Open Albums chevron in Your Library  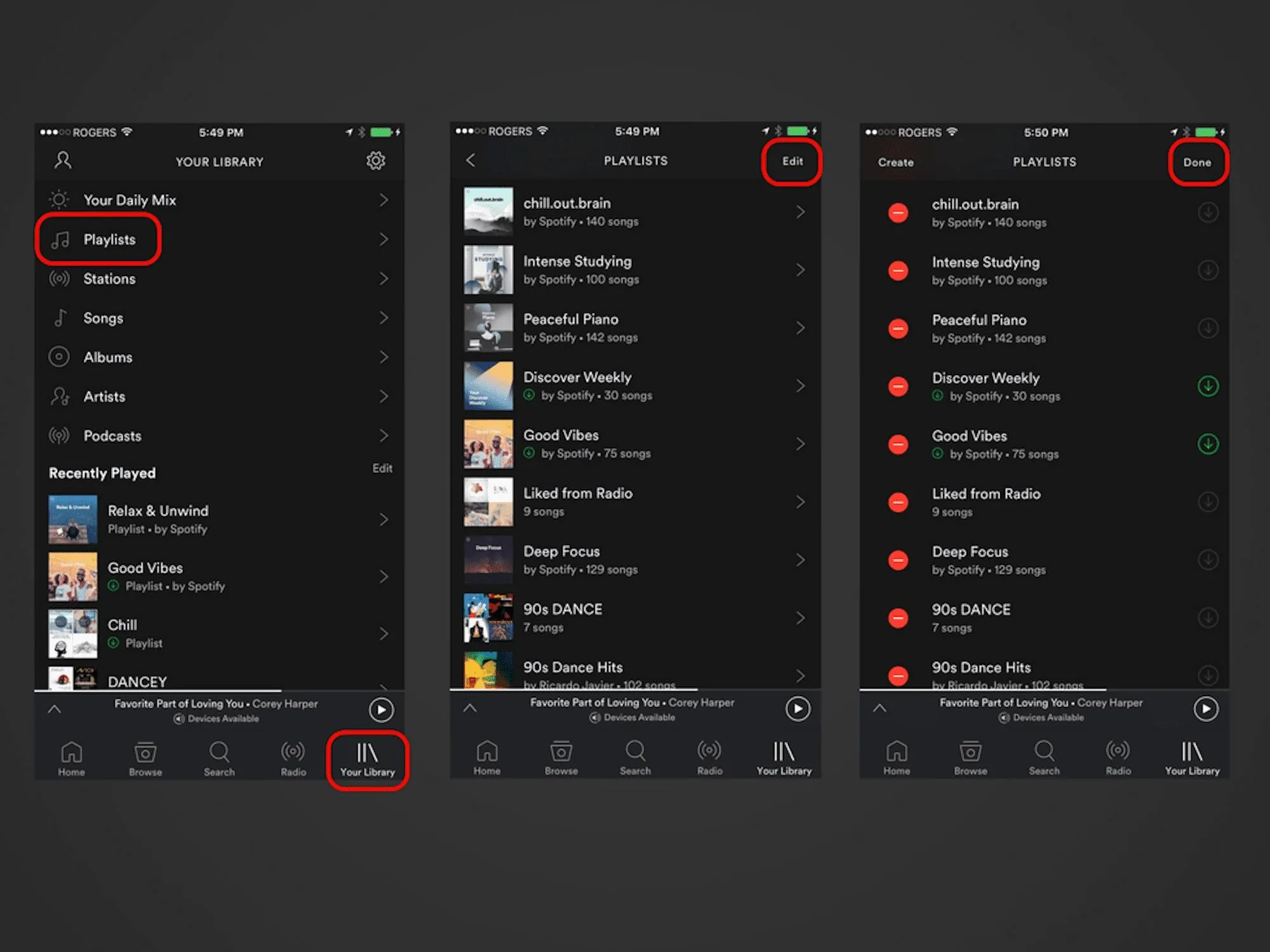(384, 357)
